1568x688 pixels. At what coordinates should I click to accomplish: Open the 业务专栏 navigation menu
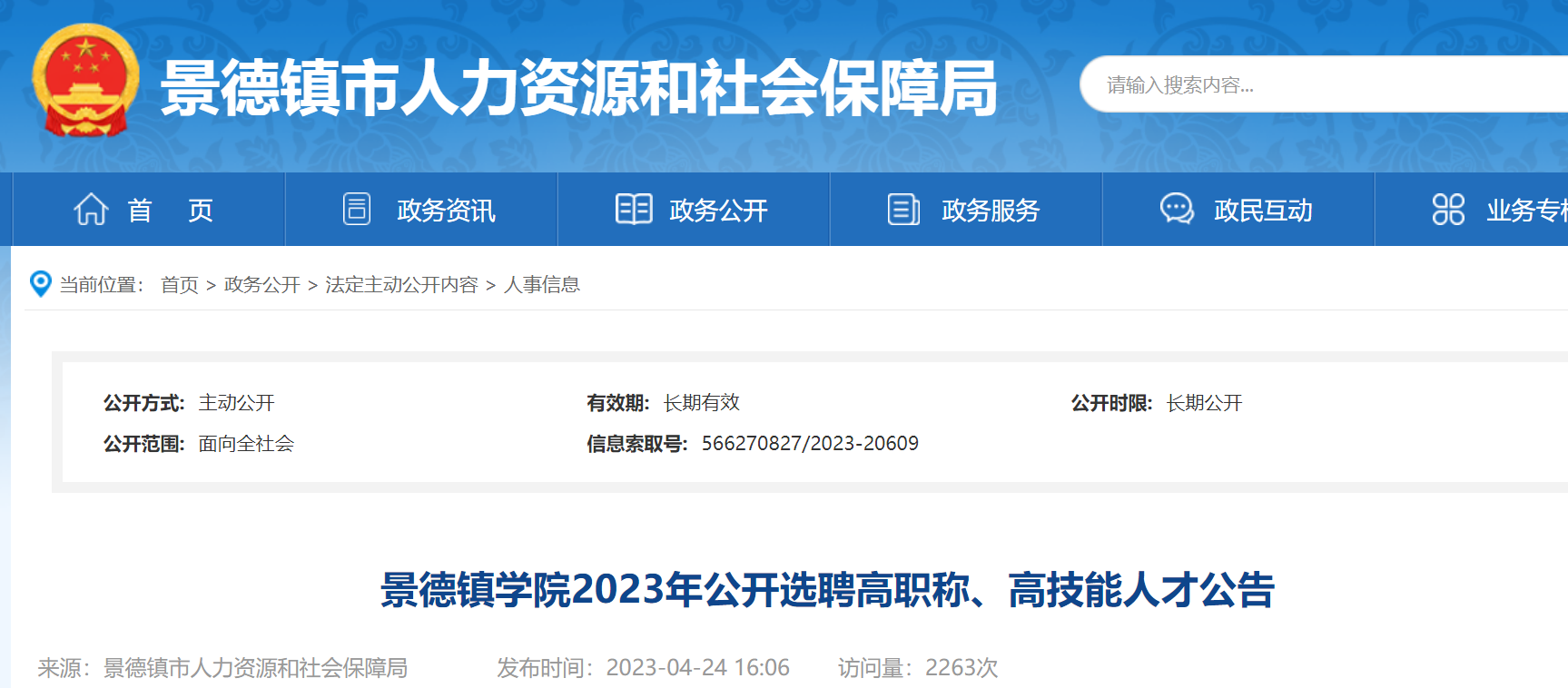point(1472,210)
